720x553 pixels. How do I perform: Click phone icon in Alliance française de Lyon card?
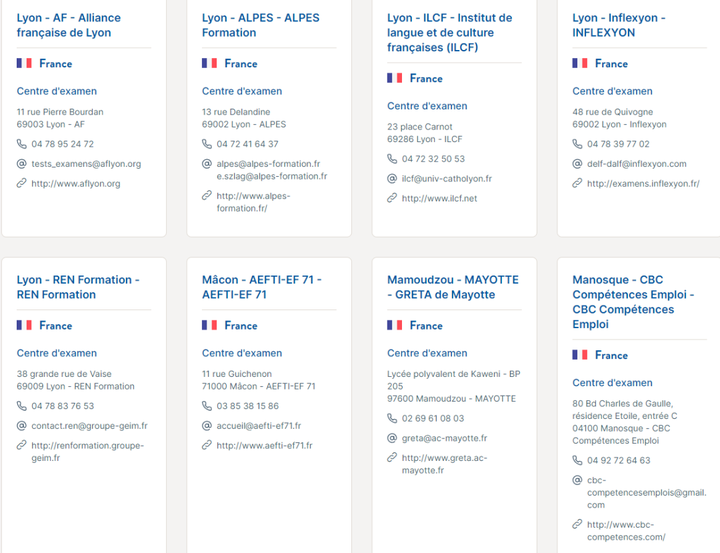tap(22, 144)
